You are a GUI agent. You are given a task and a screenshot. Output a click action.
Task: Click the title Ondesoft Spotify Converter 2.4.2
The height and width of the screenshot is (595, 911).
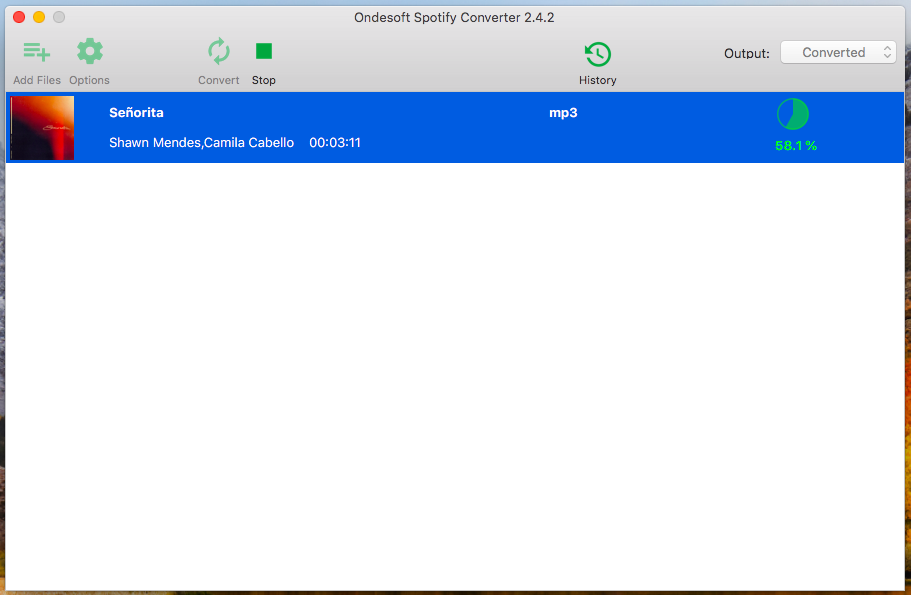coord(454,17)
